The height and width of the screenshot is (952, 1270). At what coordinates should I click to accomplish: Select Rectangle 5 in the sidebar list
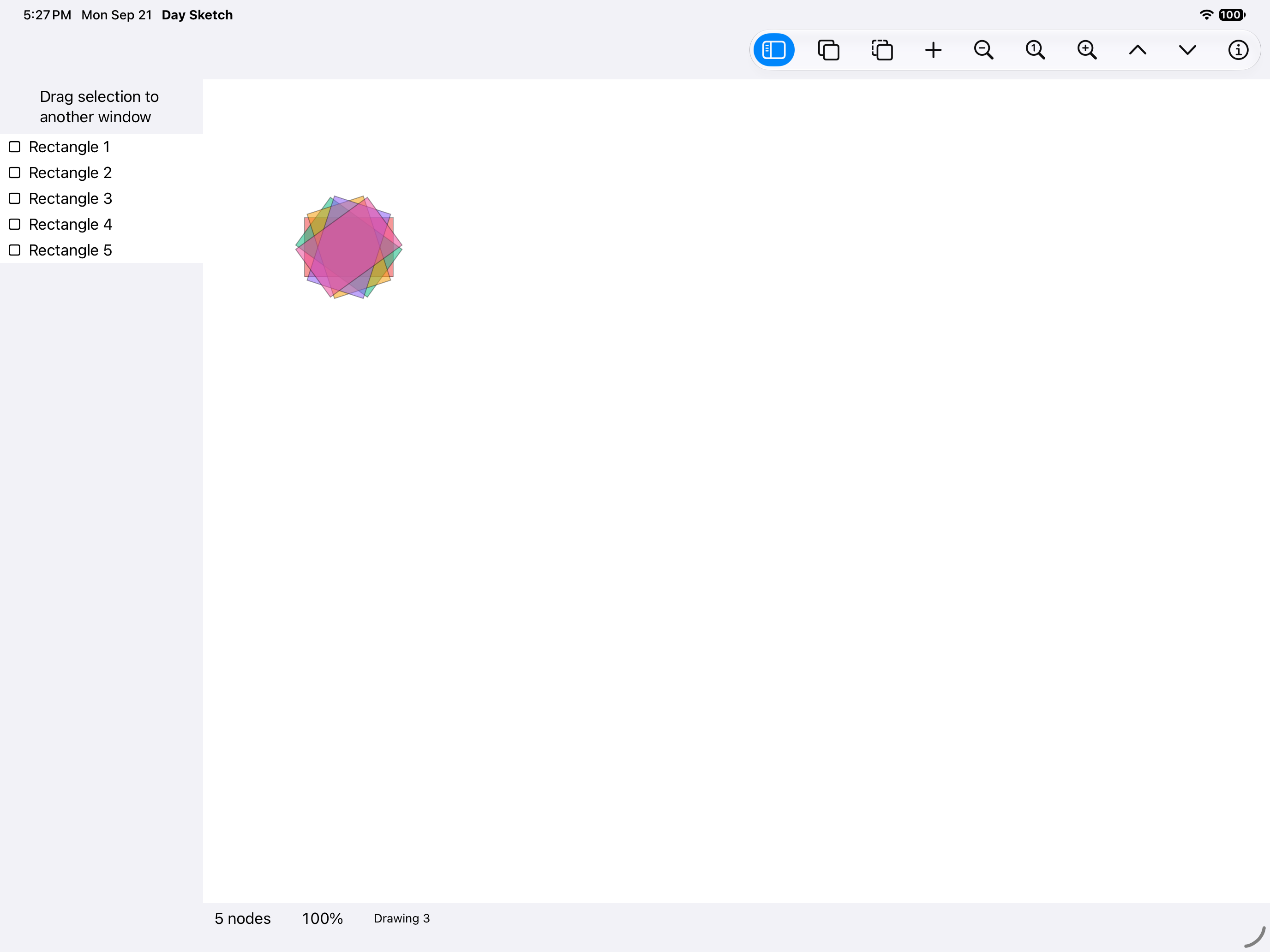click(x=102, y=250)
